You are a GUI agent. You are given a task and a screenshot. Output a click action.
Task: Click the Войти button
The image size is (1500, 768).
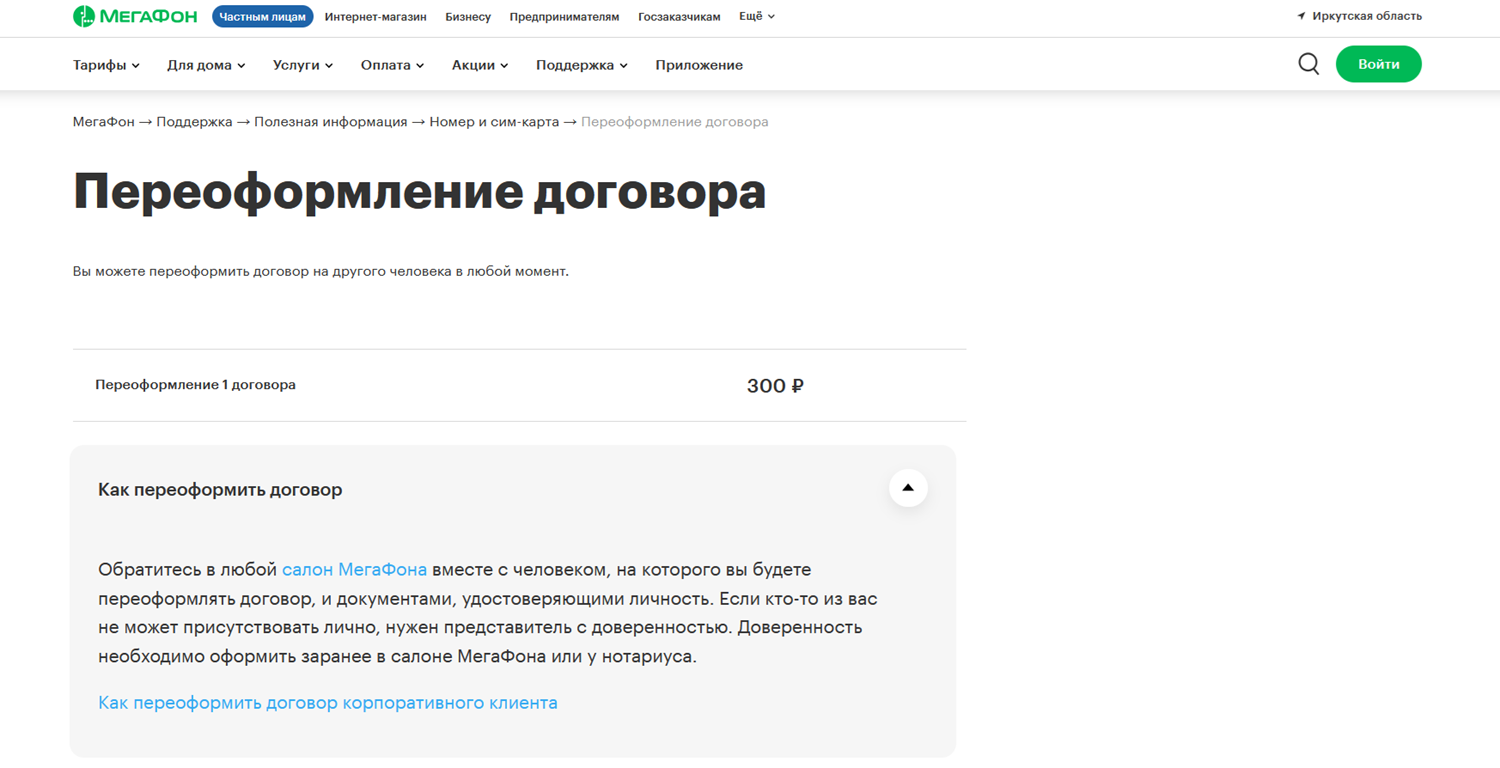click(x=1378, y=64)
